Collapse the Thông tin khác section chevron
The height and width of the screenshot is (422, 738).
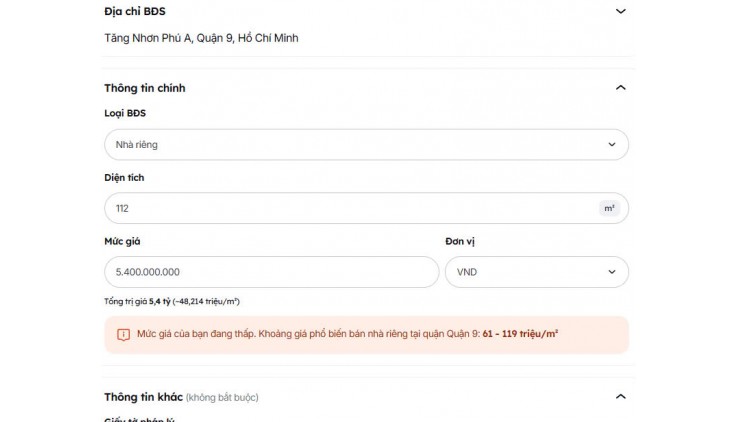coord(620,397)
